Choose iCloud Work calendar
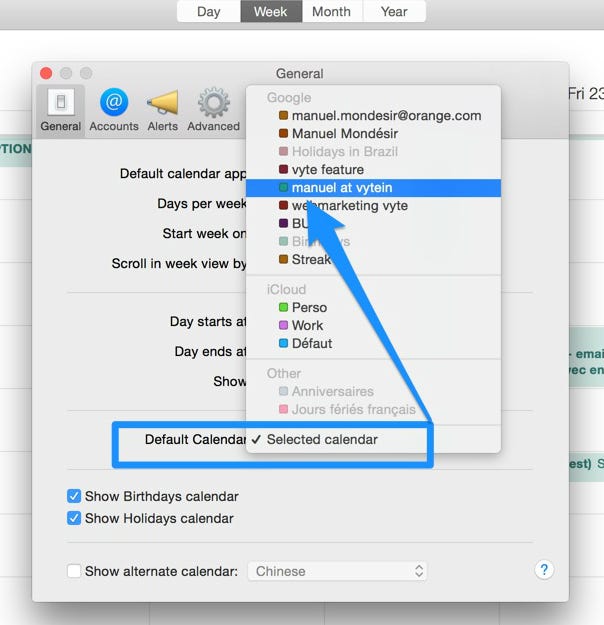Screen dimensions: 604x625 tap(373, 325)
